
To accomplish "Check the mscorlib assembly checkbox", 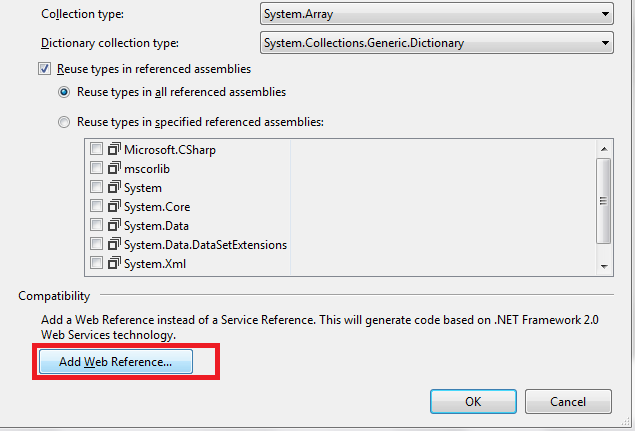I will coord(96,168).
